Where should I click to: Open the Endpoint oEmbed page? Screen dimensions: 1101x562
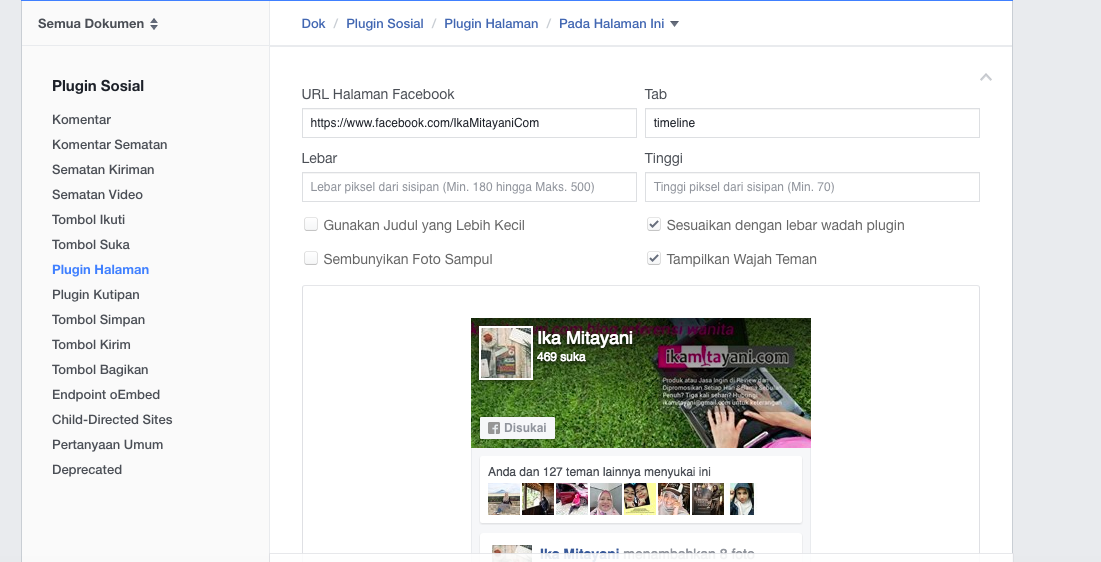[x=106, y=395]
